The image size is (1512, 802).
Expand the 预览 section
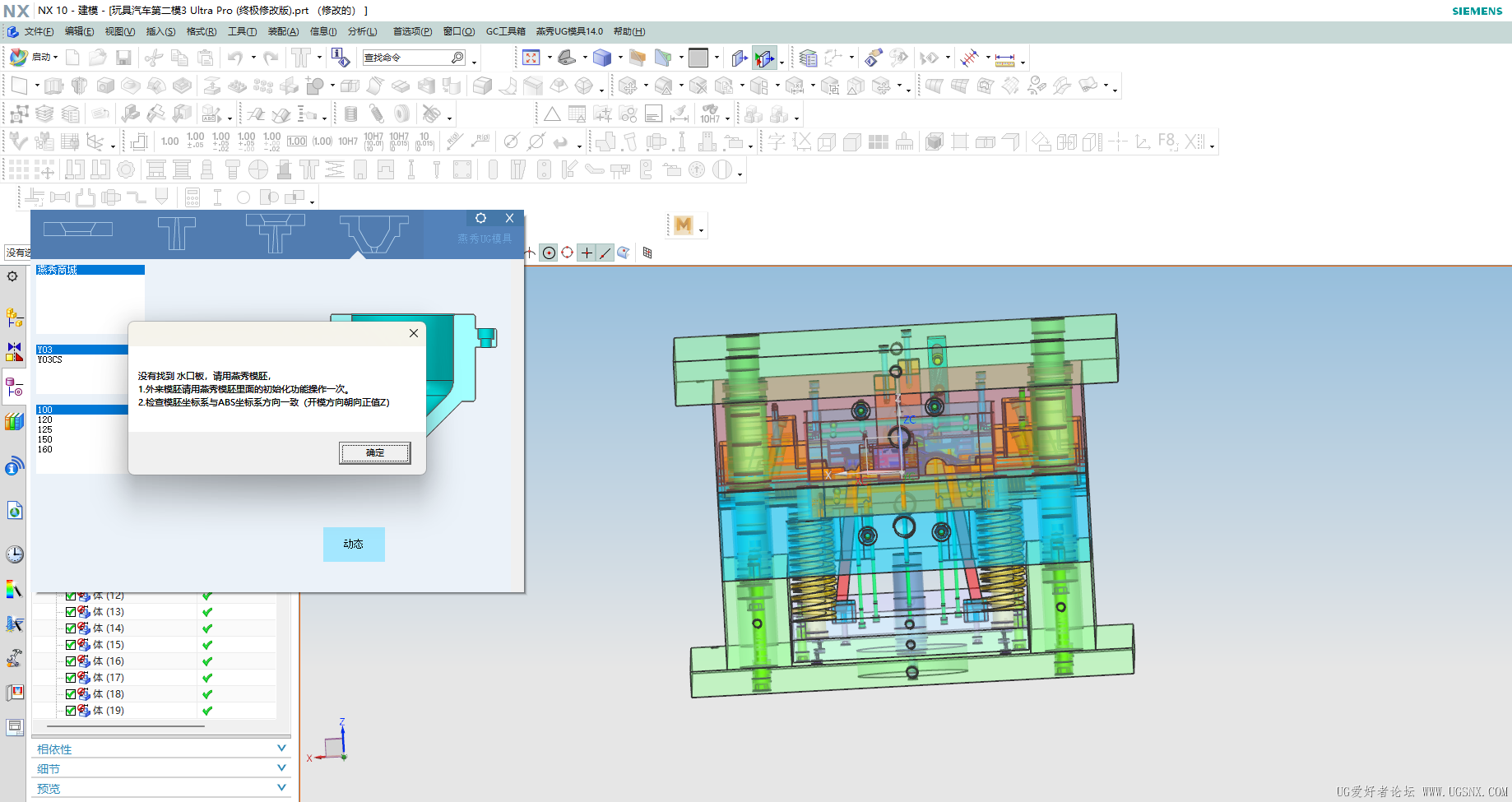click(161, 789)
